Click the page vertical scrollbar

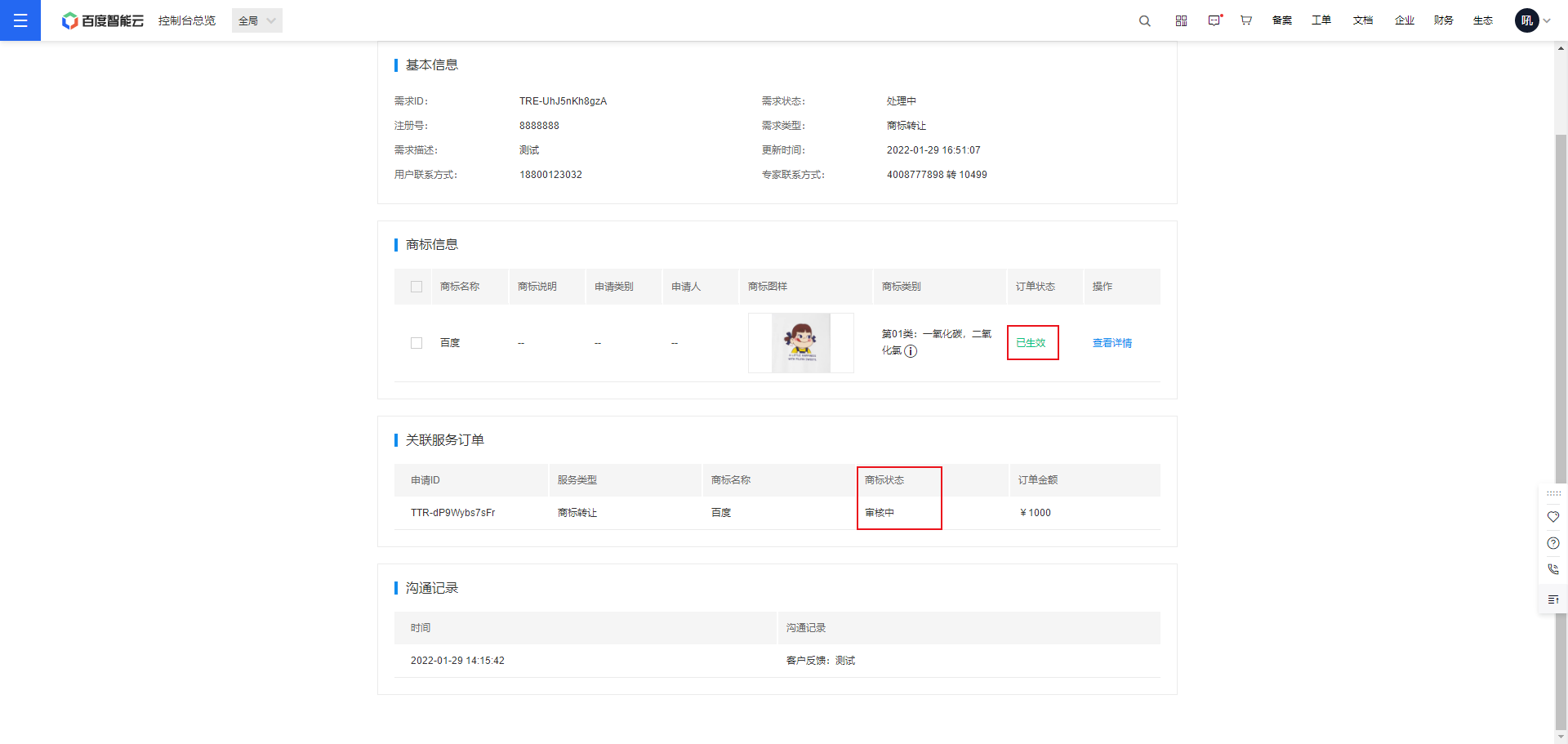[1561, 310]
